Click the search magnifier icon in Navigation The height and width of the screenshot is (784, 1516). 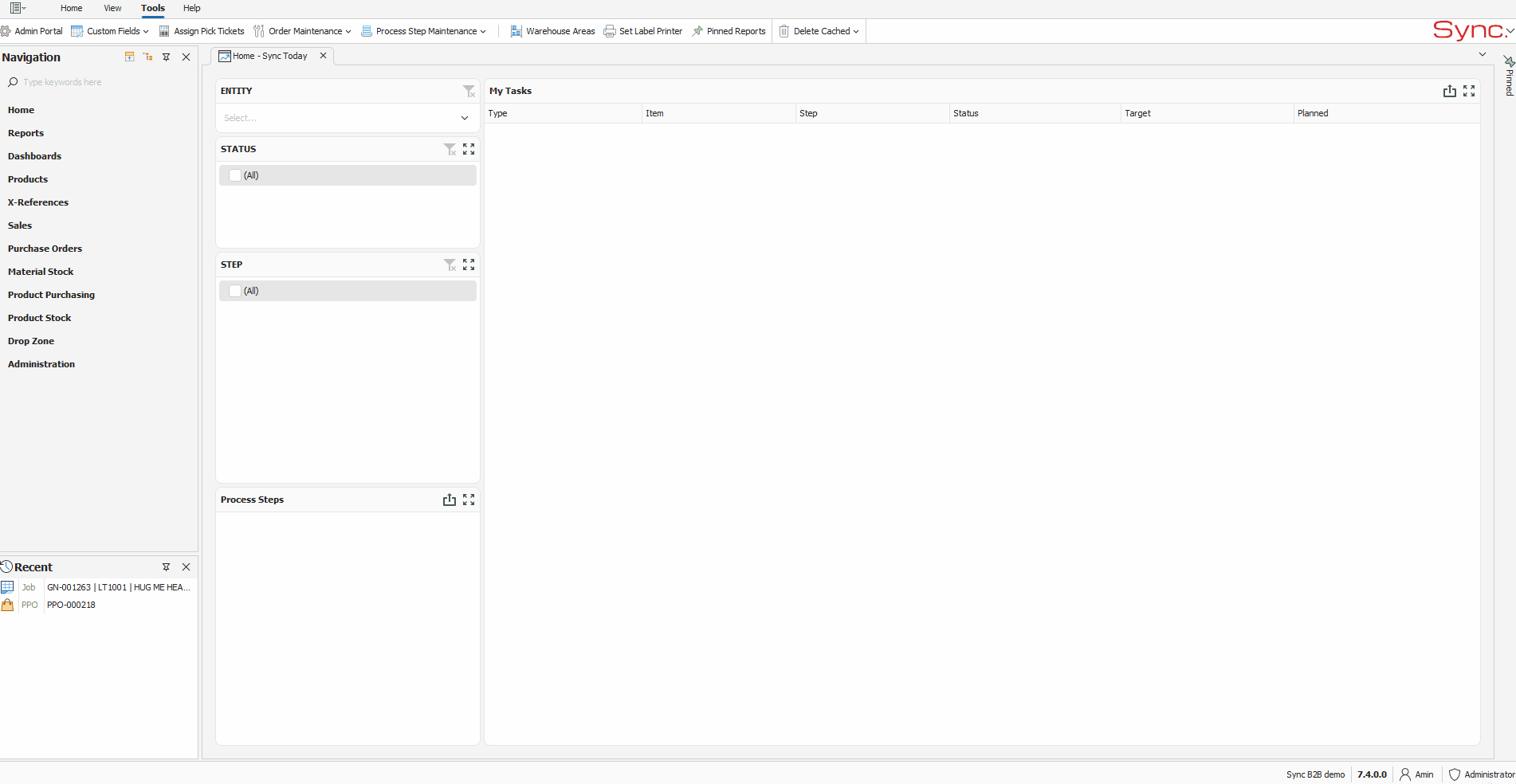[13, 82]
